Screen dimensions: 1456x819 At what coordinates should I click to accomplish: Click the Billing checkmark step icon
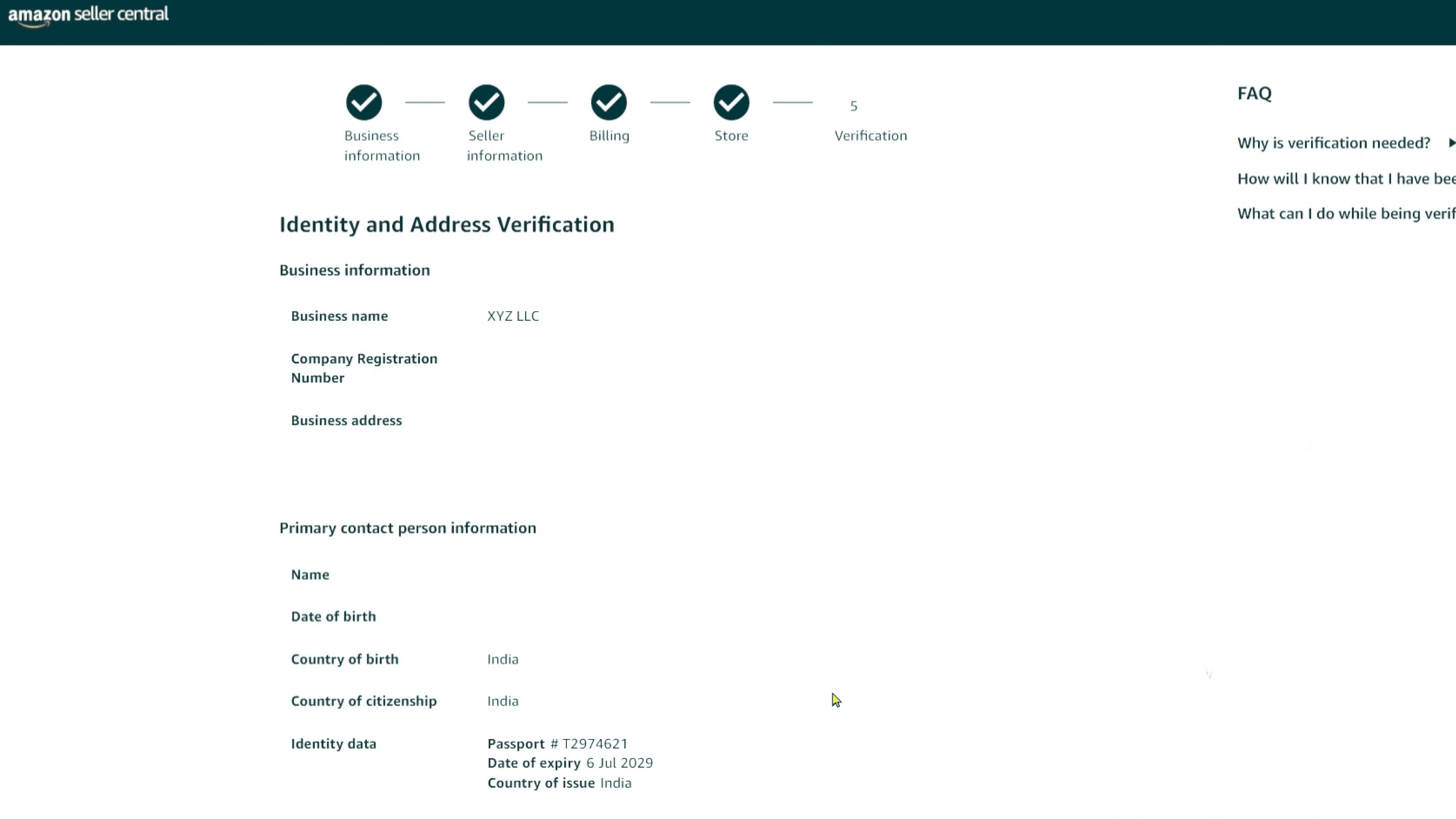click(x=609, y=102)
